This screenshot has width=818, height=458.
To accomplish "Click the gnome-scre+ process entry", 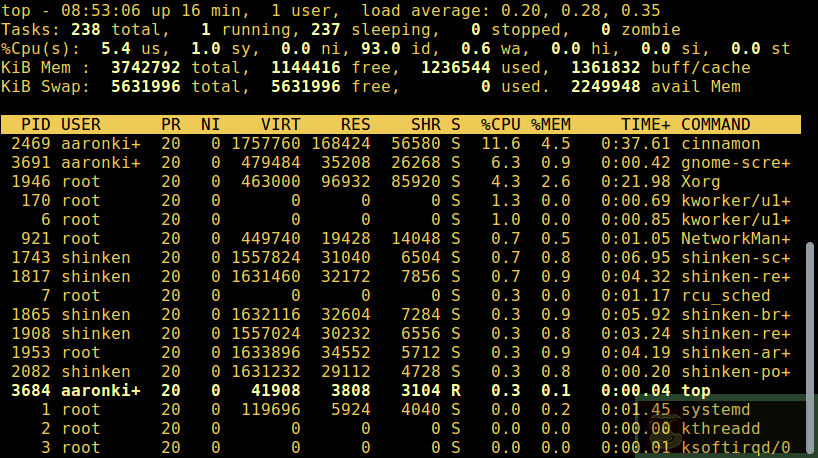I will click(735, 163).
